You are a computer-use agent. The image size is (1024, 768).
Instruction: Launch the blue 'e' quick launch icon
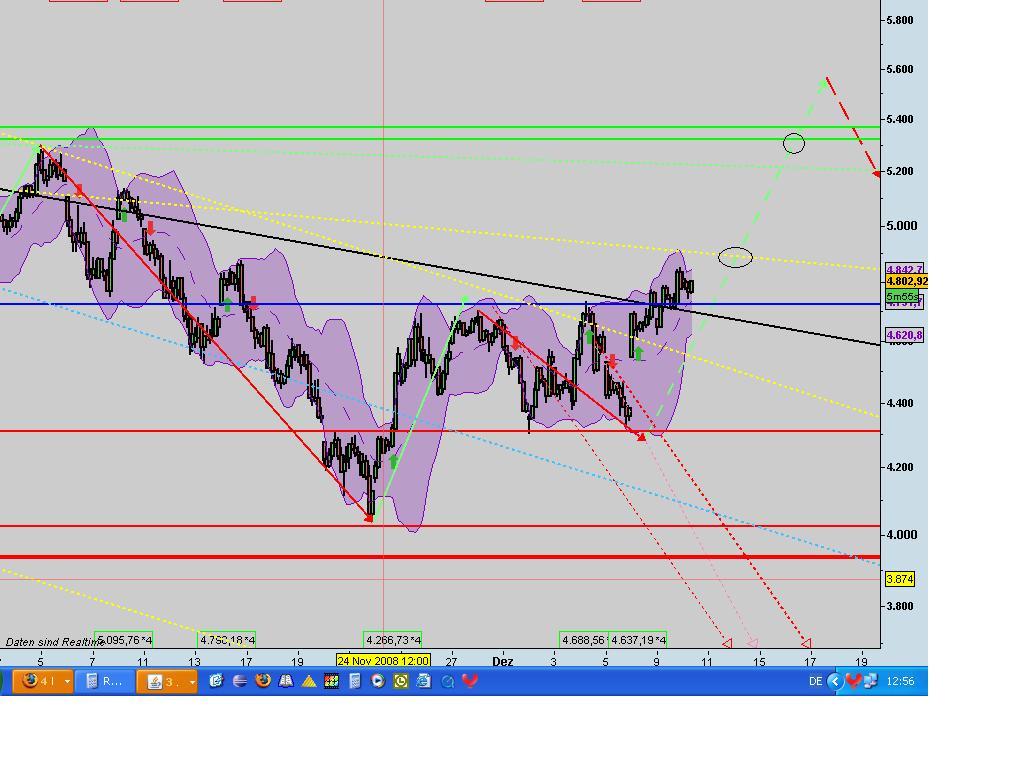(x=216, y=681)
